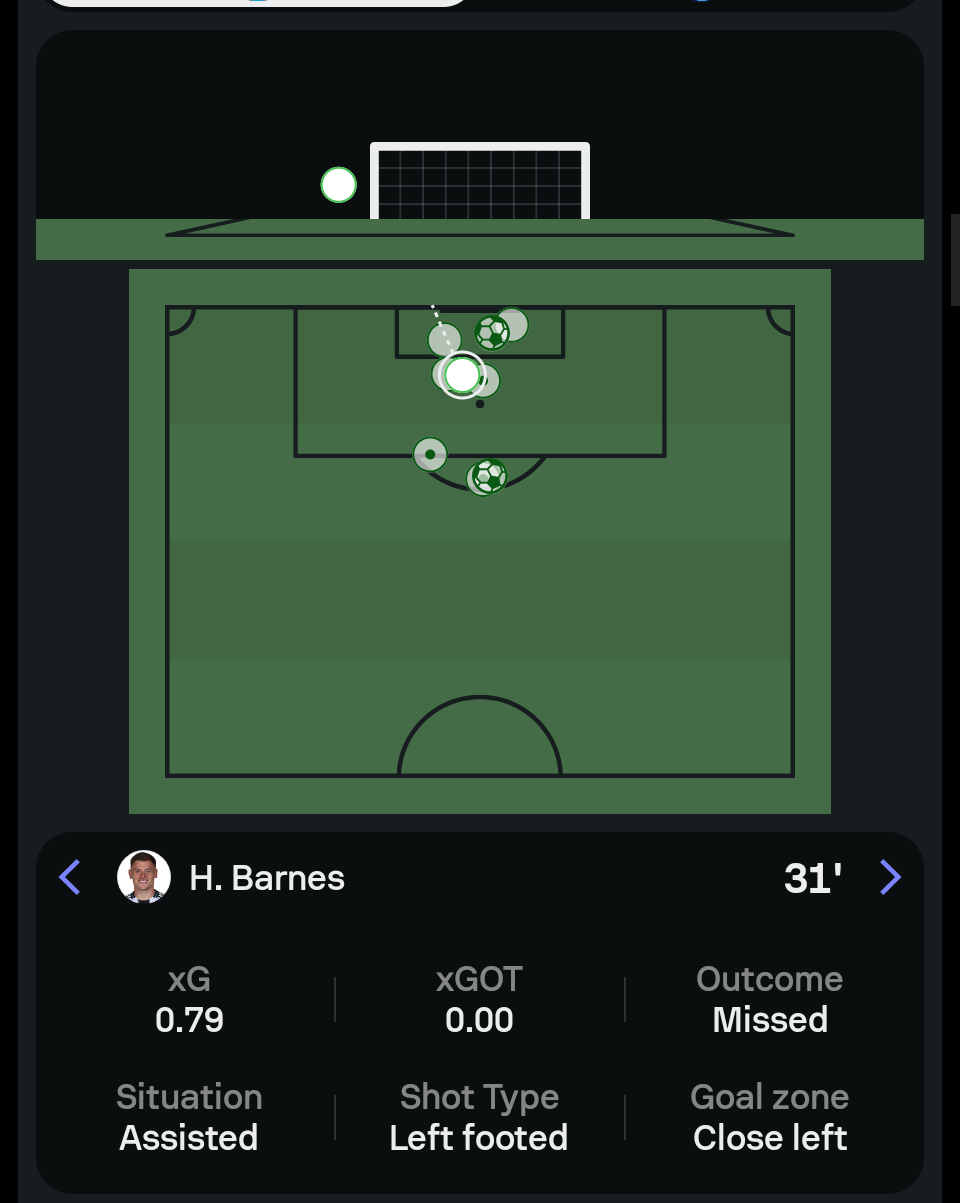Image resolution: width=960 pixels, height=1203 pixels.
Task: Select the goal ball marker inside six-yard box
Action: tap(492, 332)
